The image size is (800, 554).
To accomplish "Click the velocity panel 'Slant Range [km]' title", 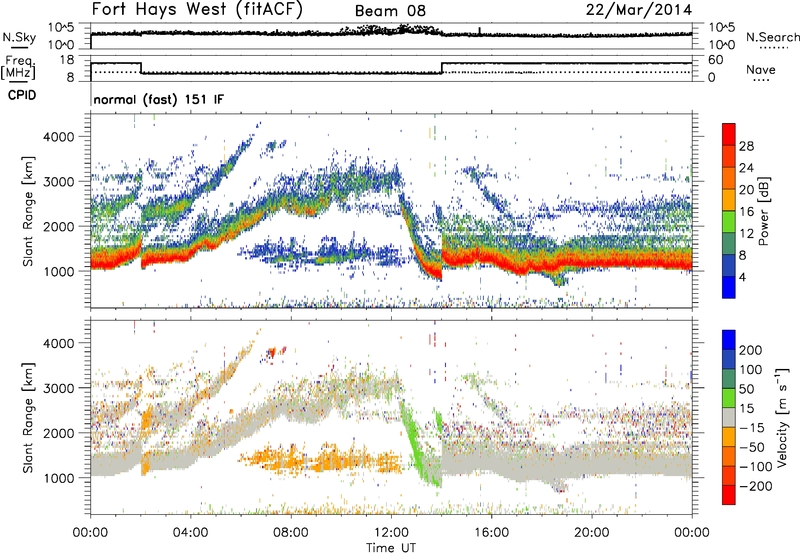I will [x=28, y=417].
